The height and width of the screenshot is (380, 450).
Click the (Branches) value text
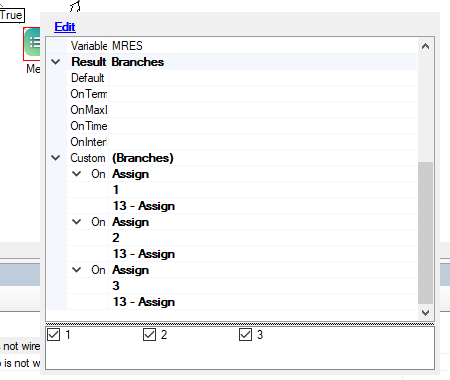click(x=143, y=158)
